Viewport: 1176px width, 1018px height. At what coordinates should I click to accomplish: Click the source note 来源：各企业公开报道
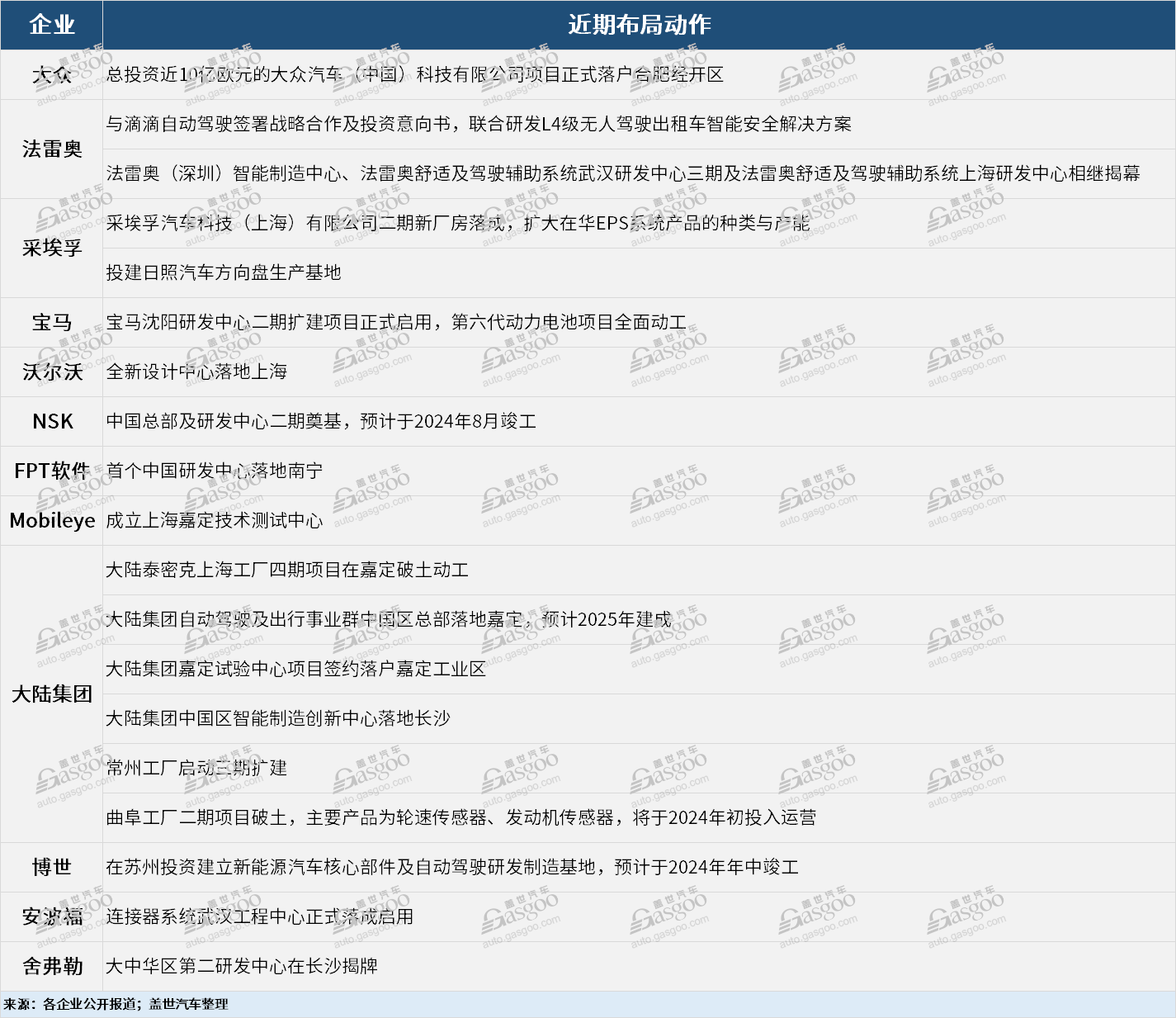pos(116,1005)
